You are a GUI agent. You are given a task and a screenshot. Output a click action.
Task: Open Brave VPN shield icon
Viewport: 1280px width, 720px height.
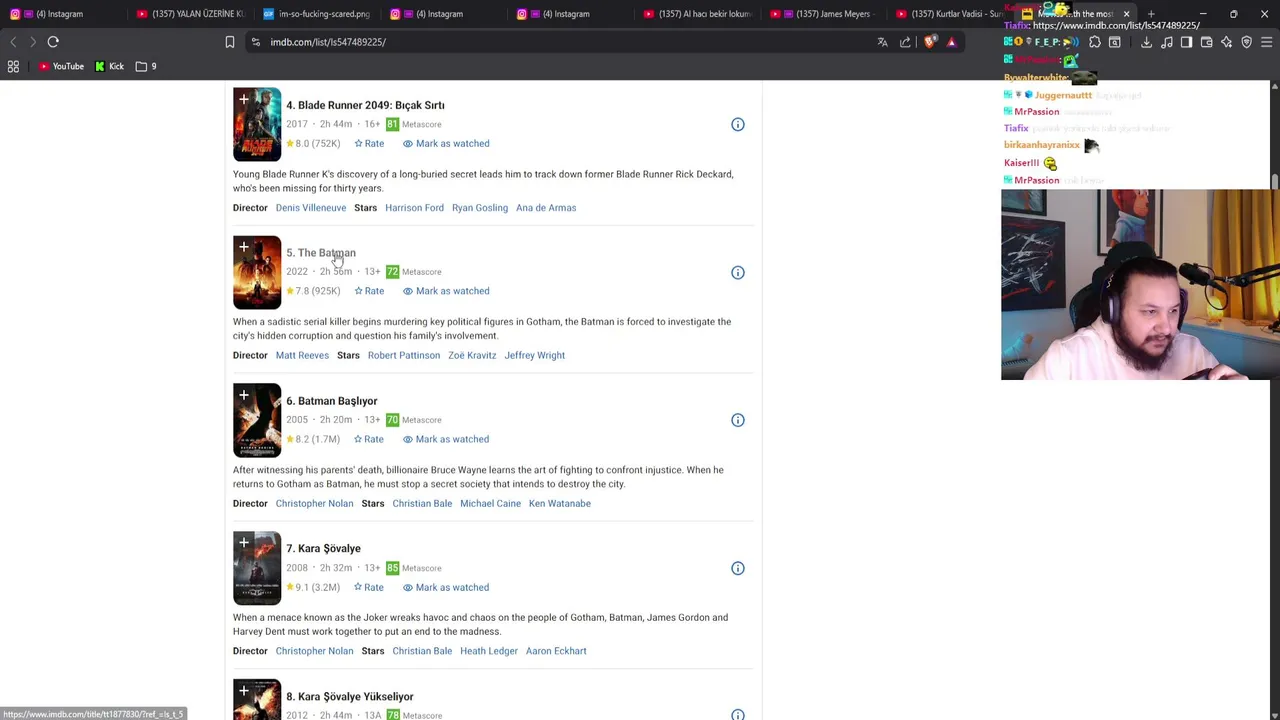[1246, 42]
